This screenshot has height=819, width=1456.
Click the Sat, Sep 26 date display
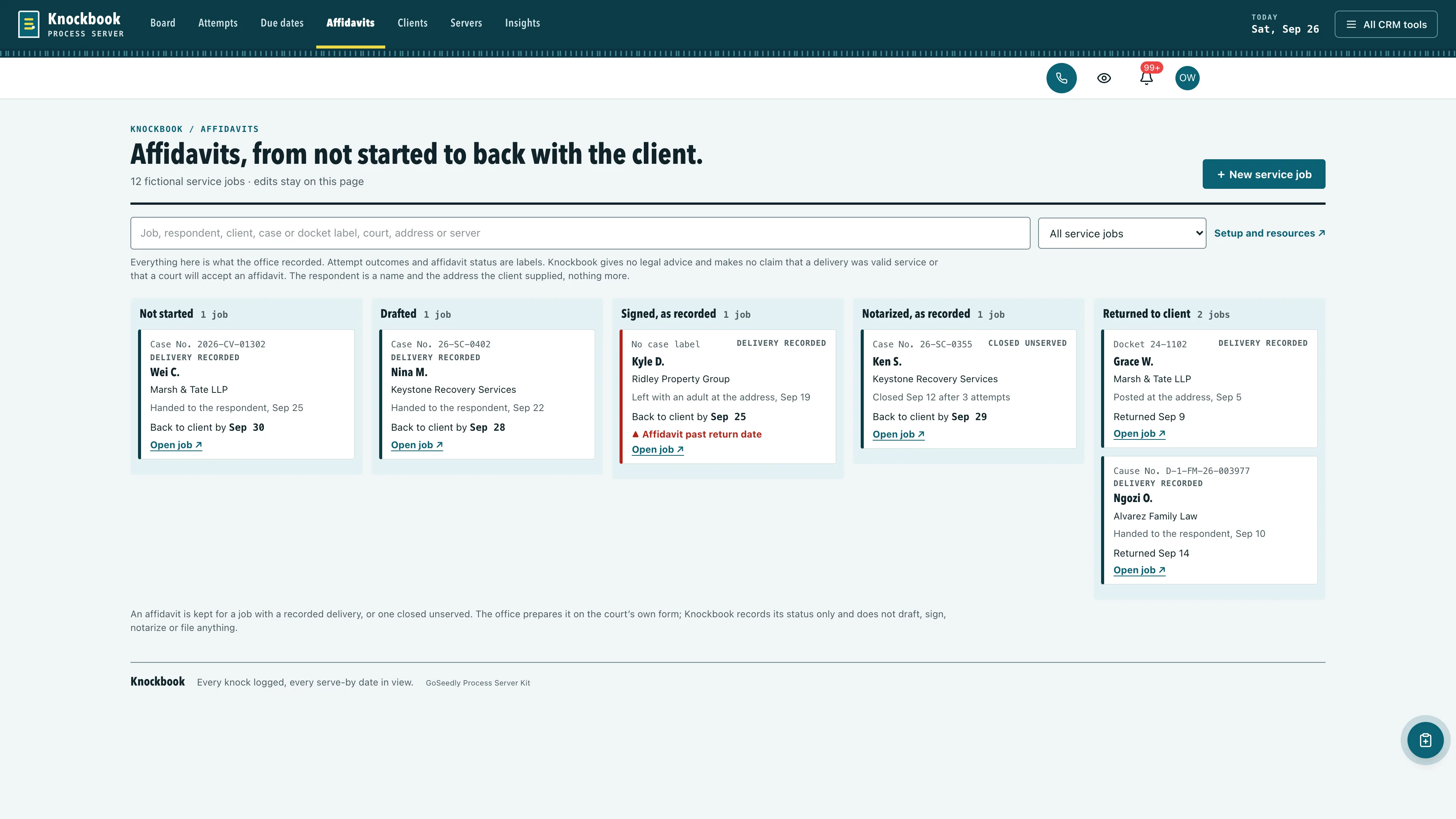coord(1285,29)
